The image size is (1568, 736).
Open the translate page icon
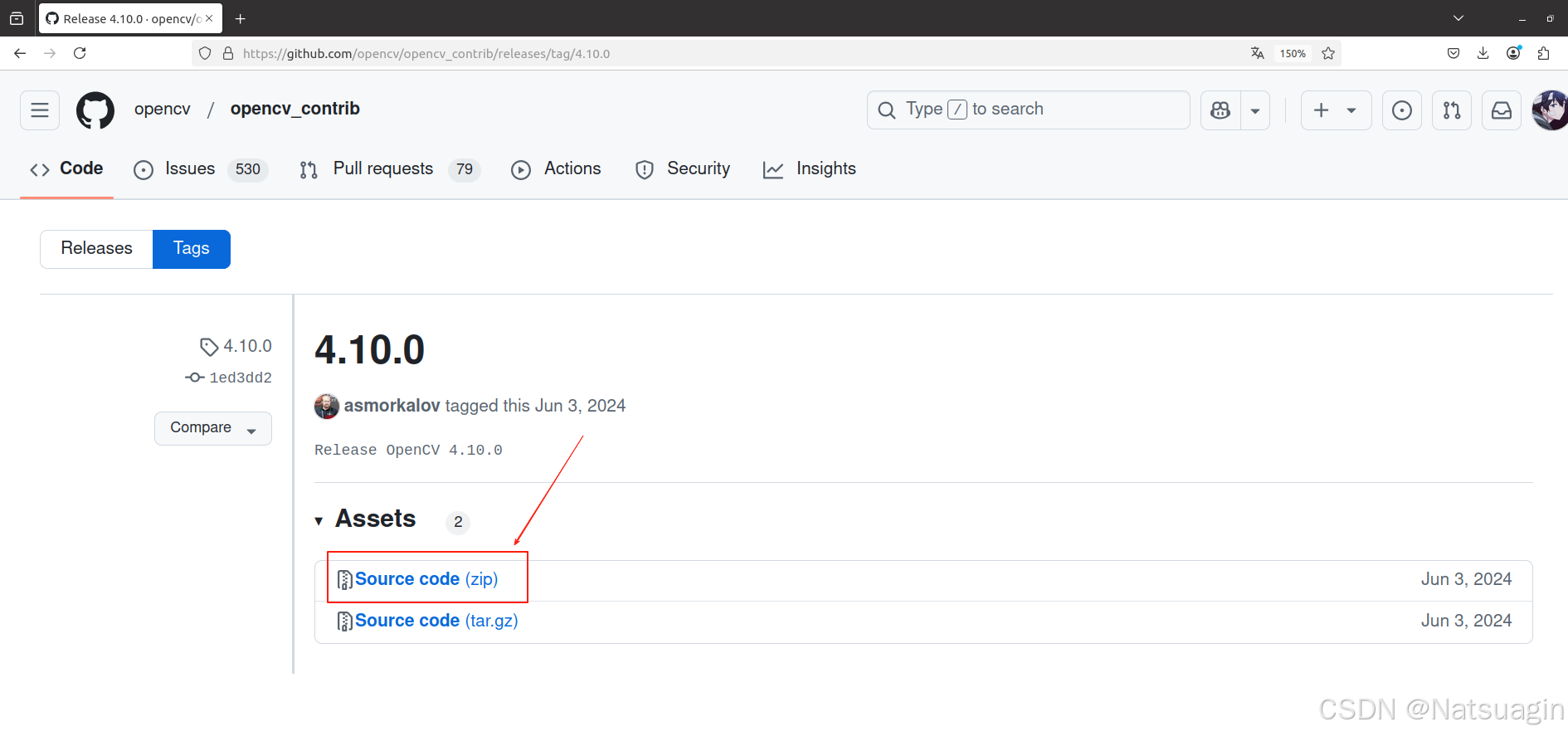1258,53
